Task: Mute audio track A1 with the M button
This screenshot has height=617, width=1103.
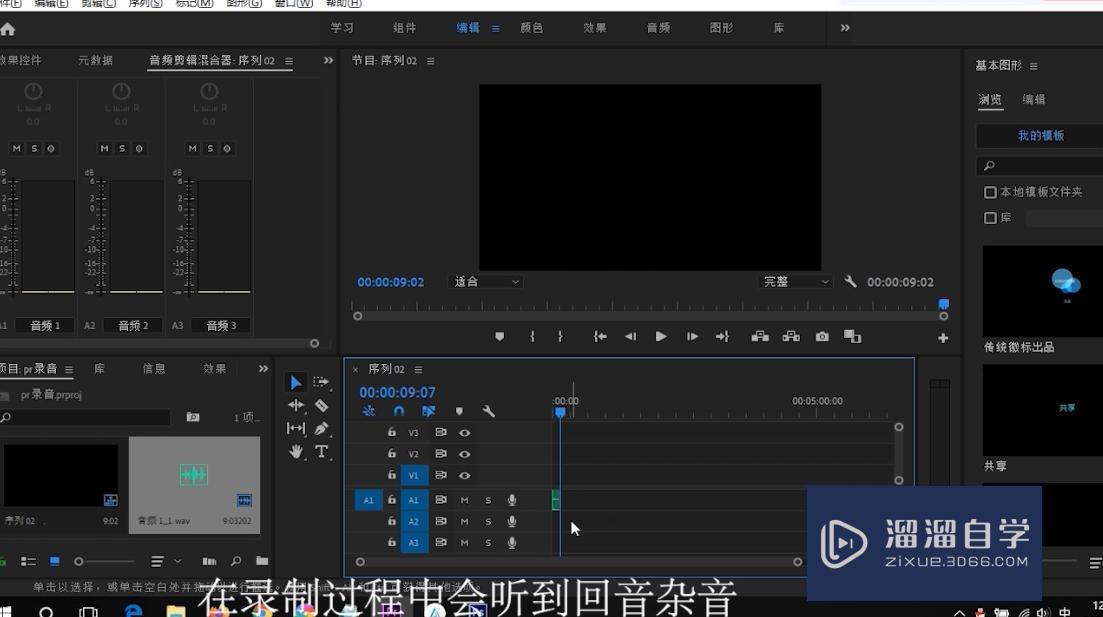Action: tap(464, 500)
